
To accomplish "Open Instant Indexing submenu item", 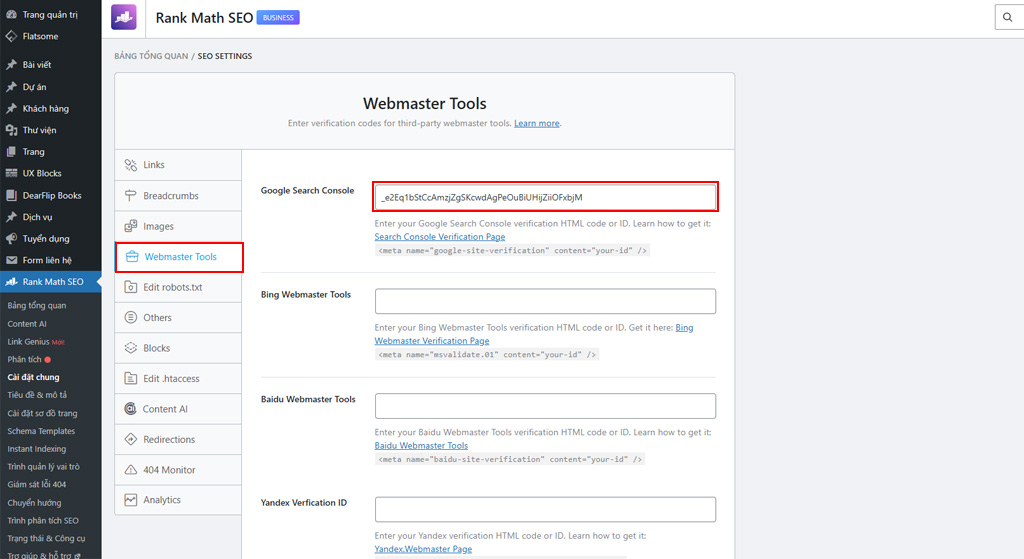I will tap(37, 449).
